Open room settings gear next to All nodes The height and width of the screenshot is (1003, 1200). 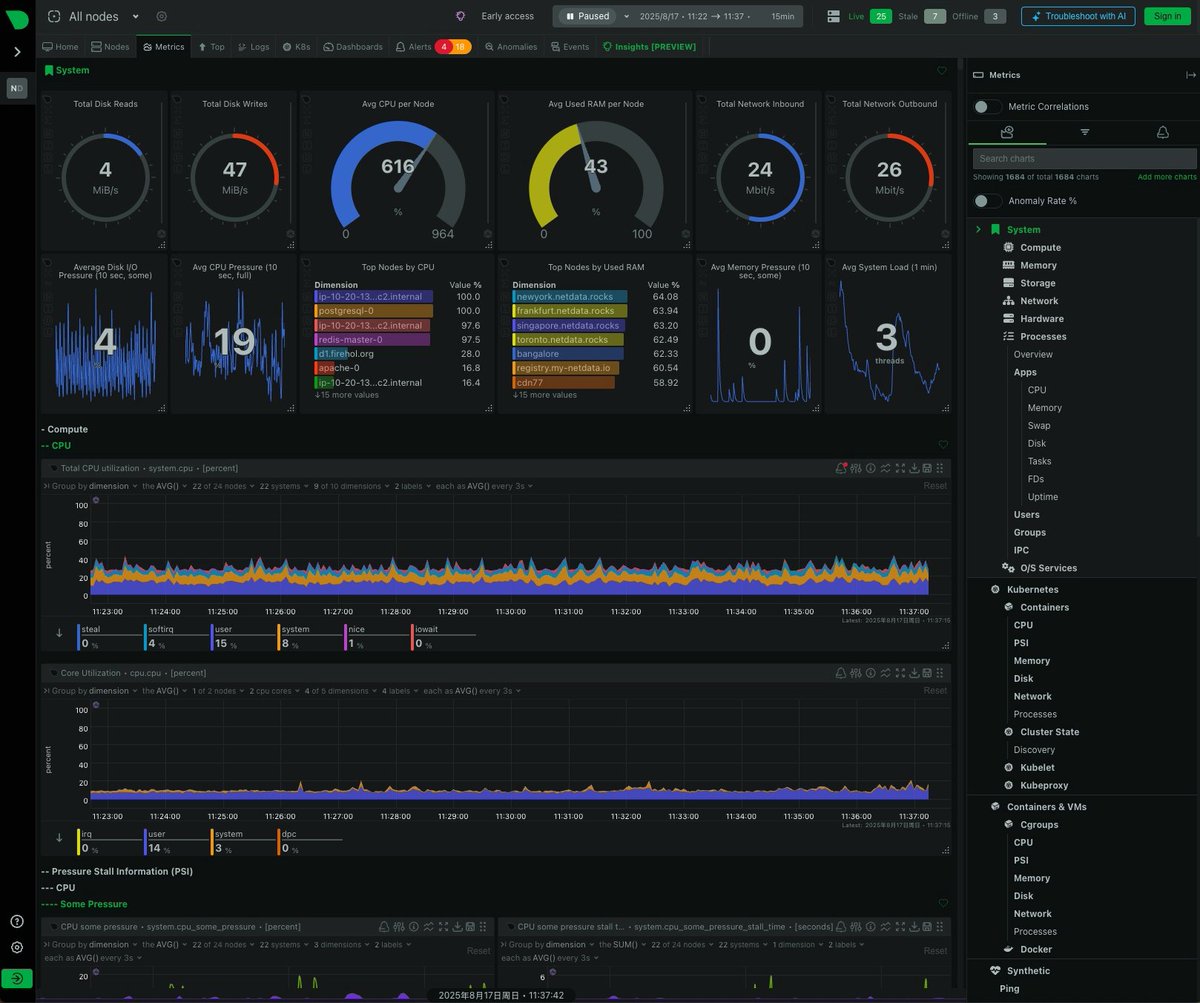[x=162, y=16]
